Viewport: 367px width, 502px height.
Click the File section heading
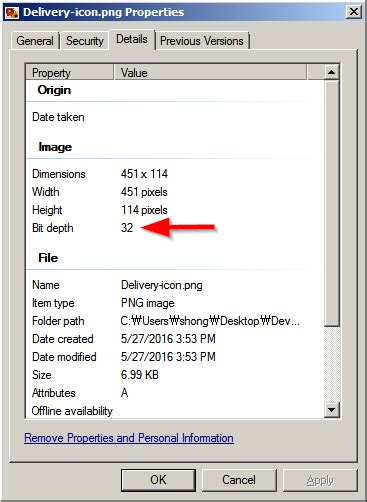tap(48, 258)
